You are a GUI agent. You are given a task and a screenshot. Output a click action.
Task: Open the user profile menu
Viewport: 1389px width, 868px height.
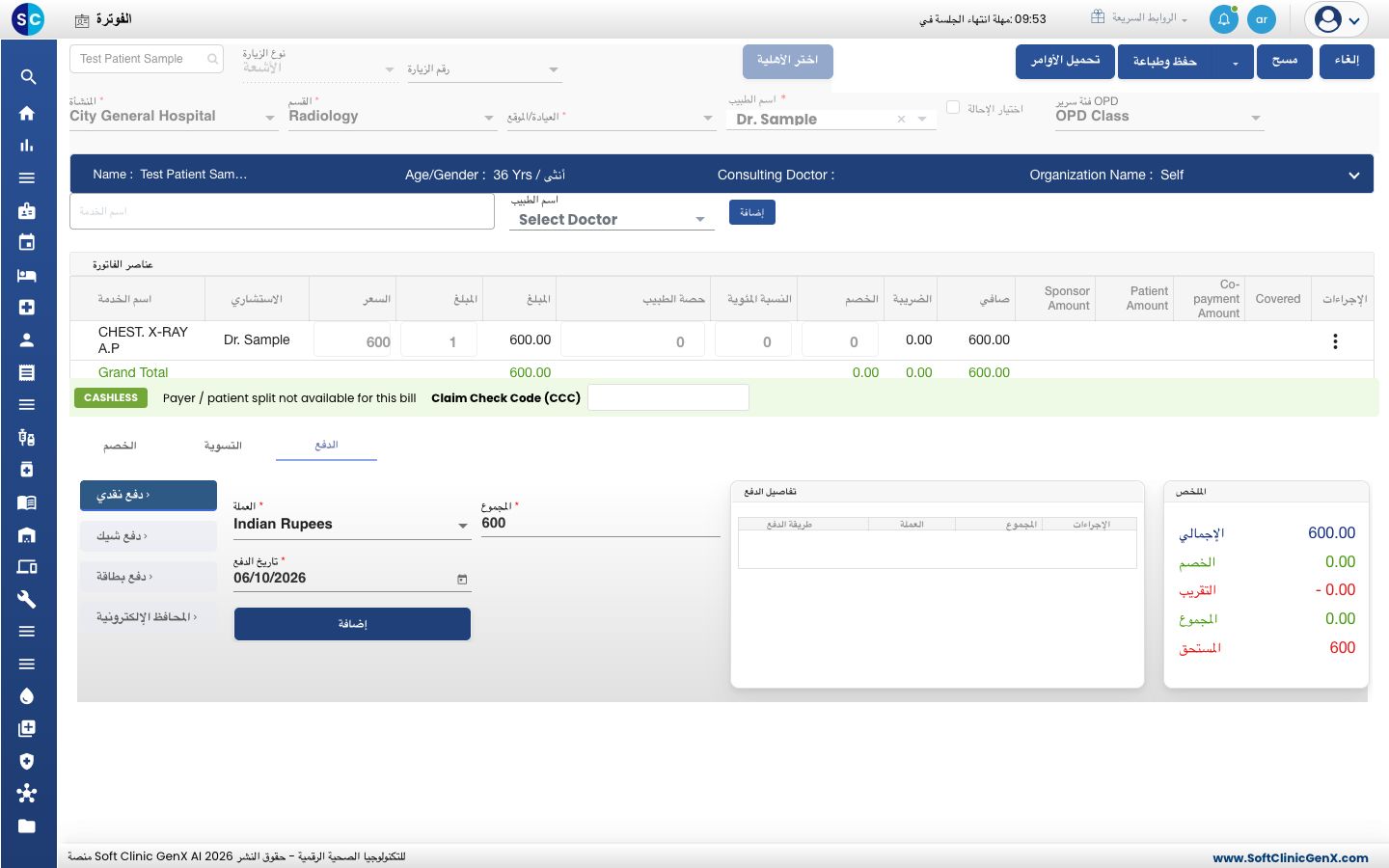pos(1337,19)
